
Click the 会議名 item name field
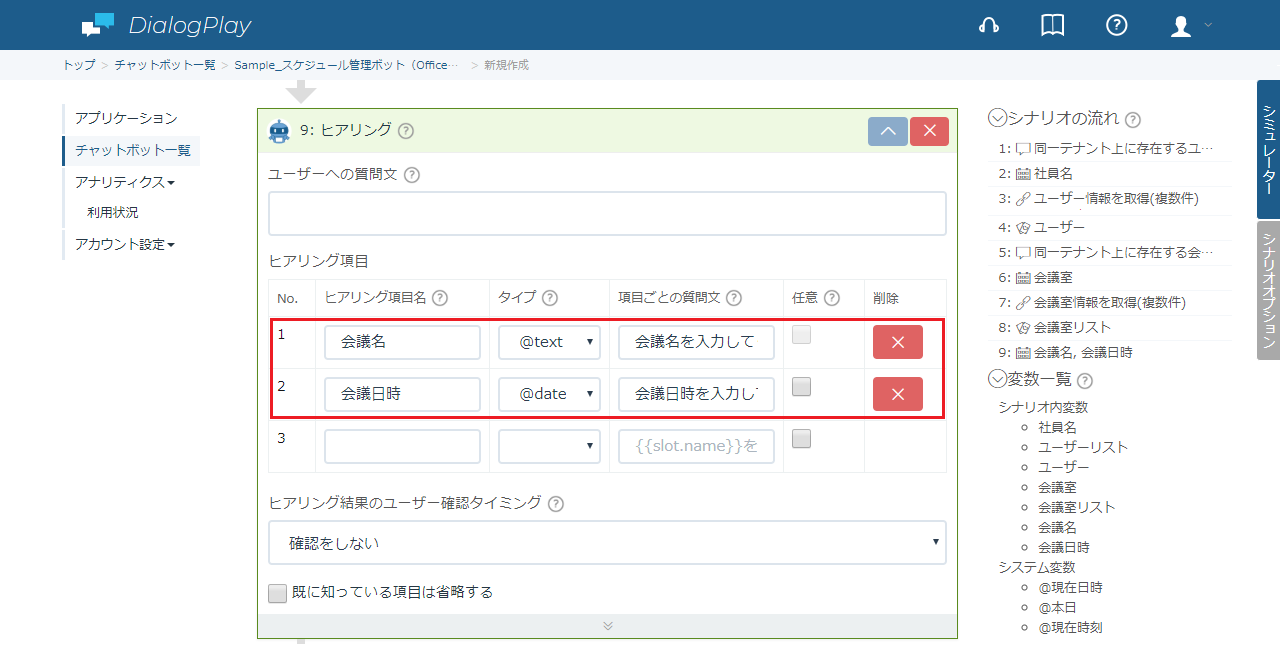pyautogui.click(x=402, y=342)
